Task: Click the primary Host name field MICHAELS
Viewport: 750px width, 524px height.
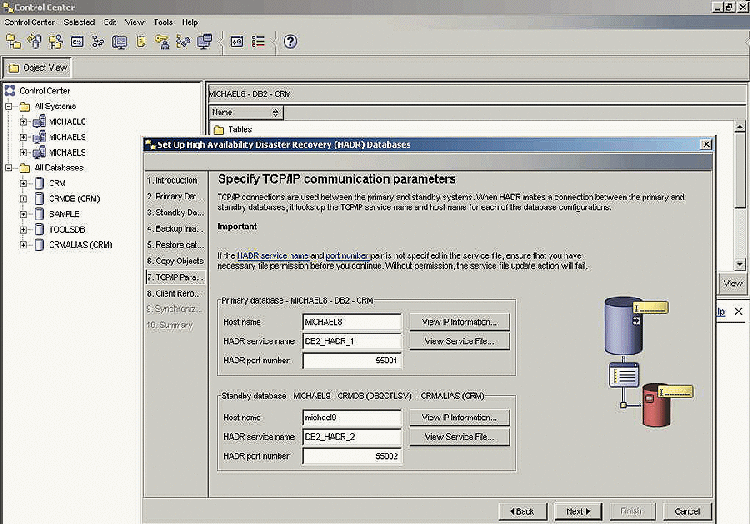Action: point(352,322)
